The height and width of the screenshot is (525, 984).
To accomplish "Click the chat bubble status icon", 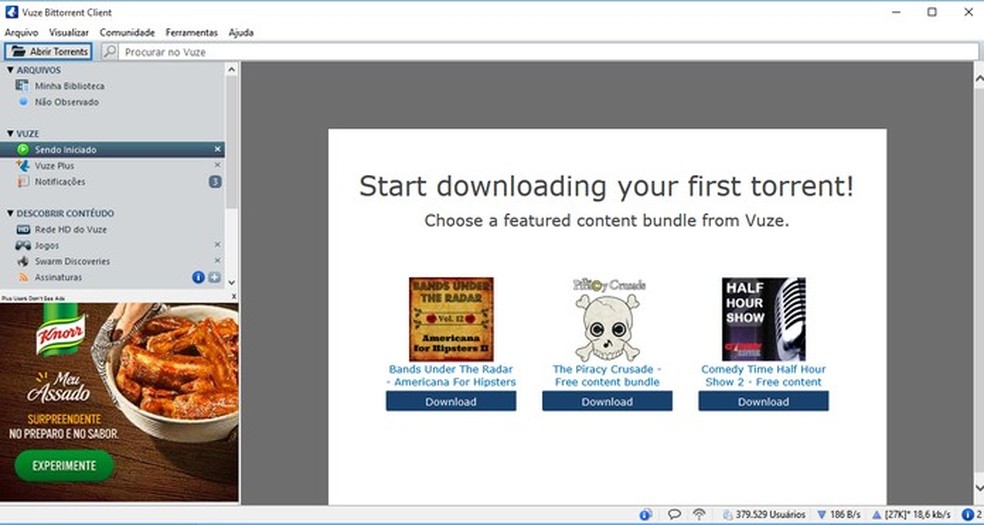I will coord(675,515).
